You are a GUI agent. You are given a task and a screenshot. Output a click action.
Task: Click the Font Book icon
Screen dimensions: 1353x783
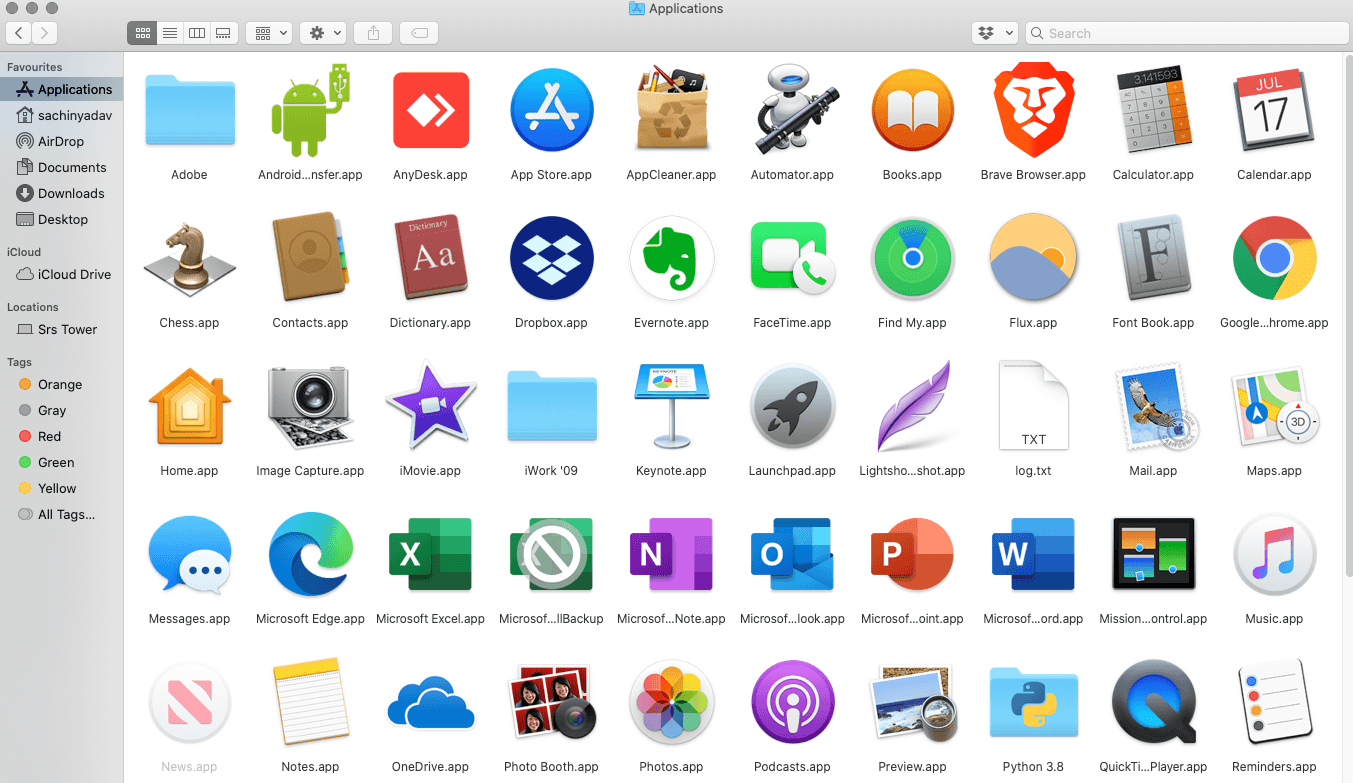(x=1154, y=258)
